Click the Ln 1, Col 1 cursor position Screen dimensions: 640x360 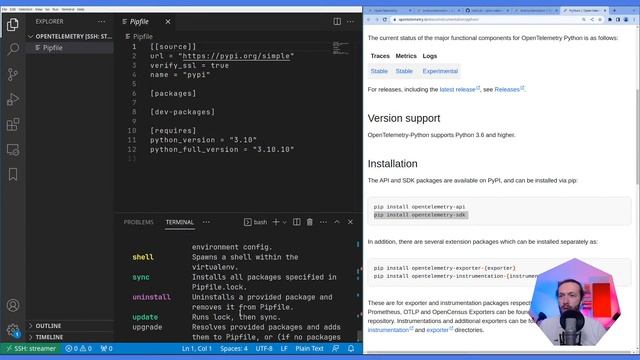[x=197, y=349]
